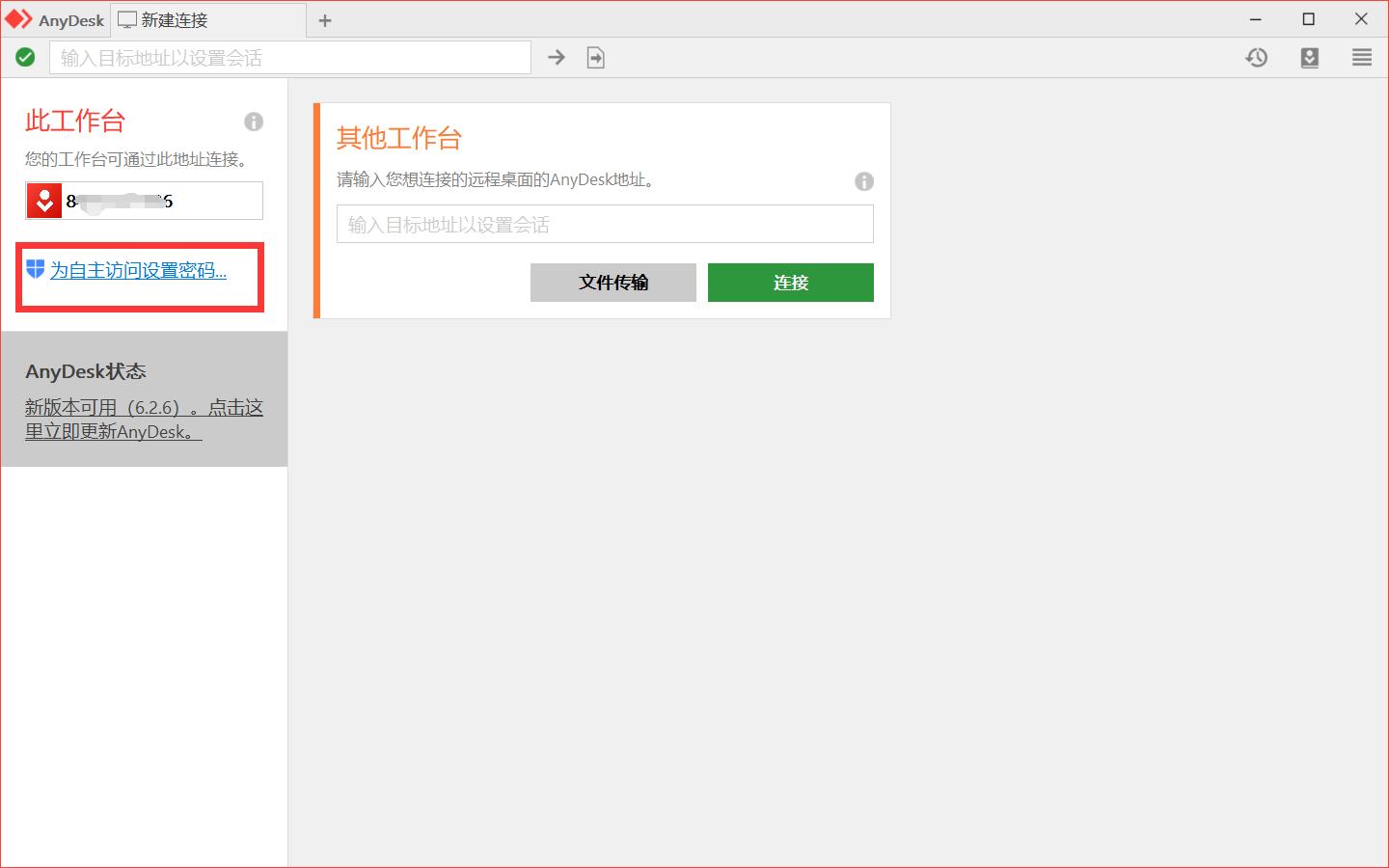The image size is (1389, 868).
Task: Click the shield icon before the password link
Action: [35, 271]
